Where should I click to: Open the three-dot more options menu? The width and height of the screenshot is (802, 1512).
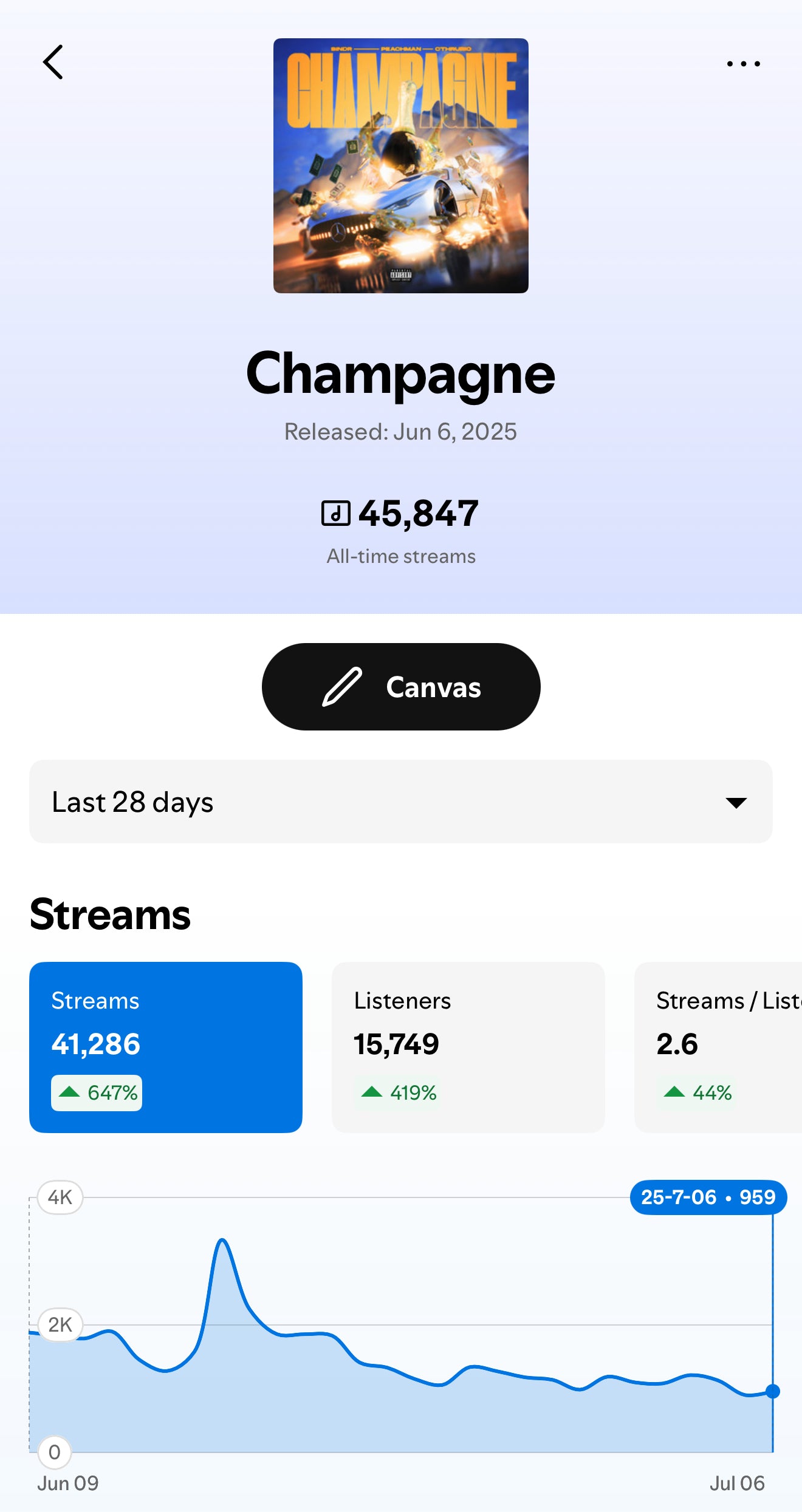(743, 64)
